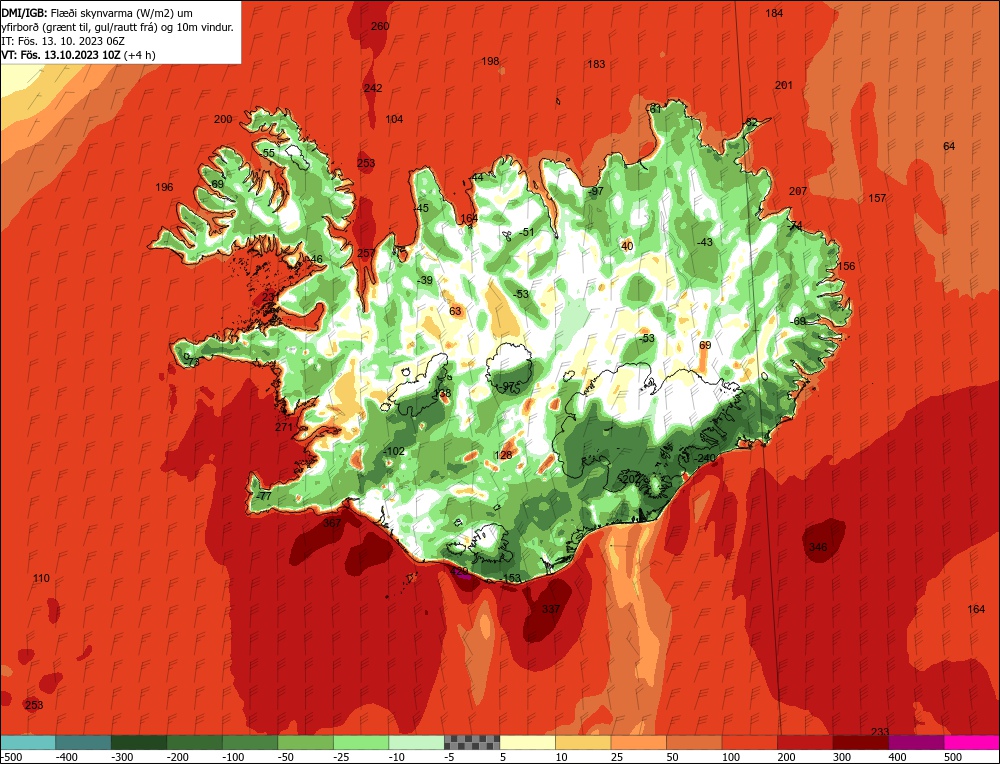
Task: Click the bright red swatch between 200 and 300
Action: point(805,742)
